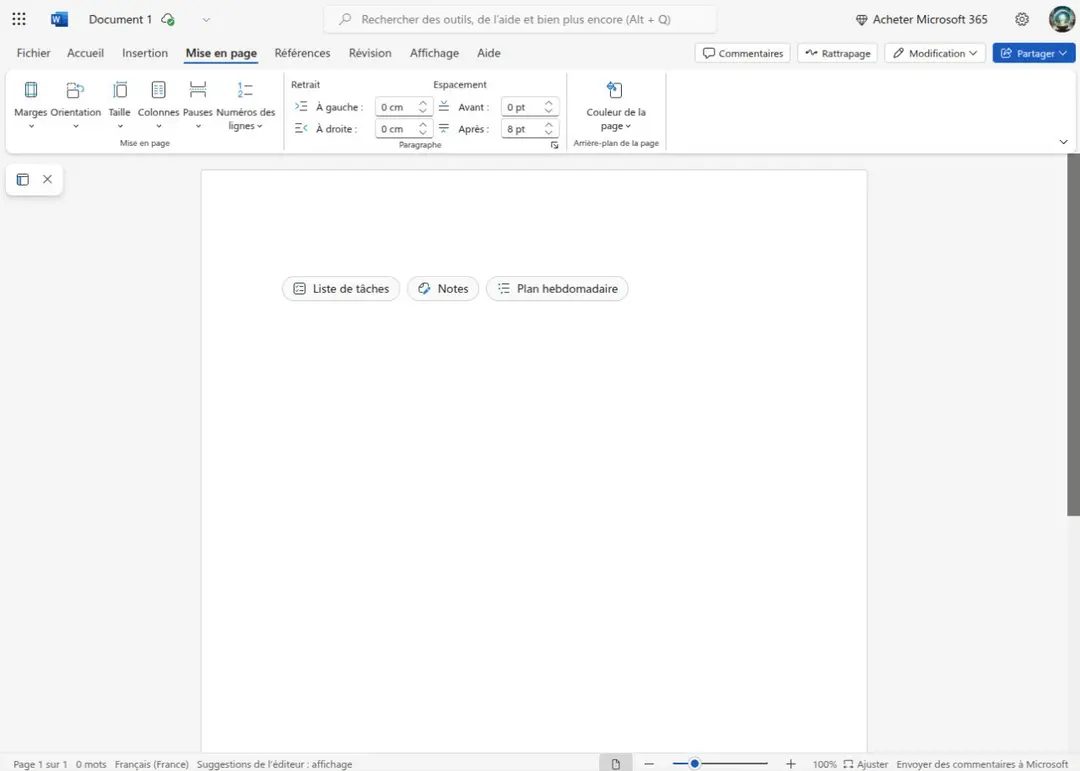Increase the Après spacing value
Viewport: 1080px width, 771px height.
tap(549, 125)
